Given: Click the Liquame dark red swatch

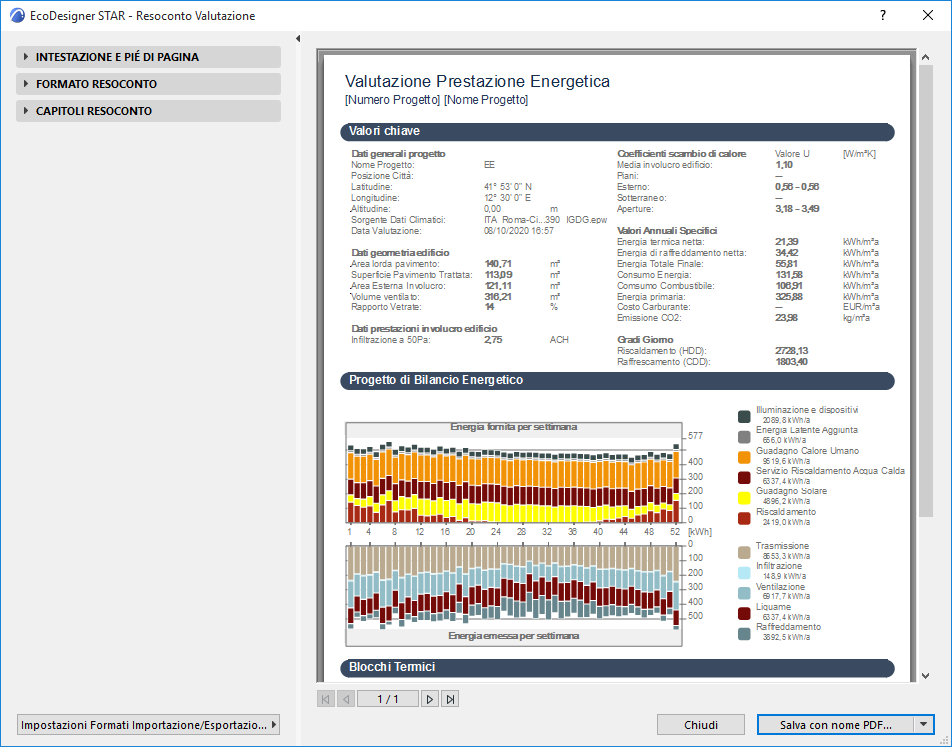Looking at the screenshot, I should pyautogui.click(x=744, y=613).
